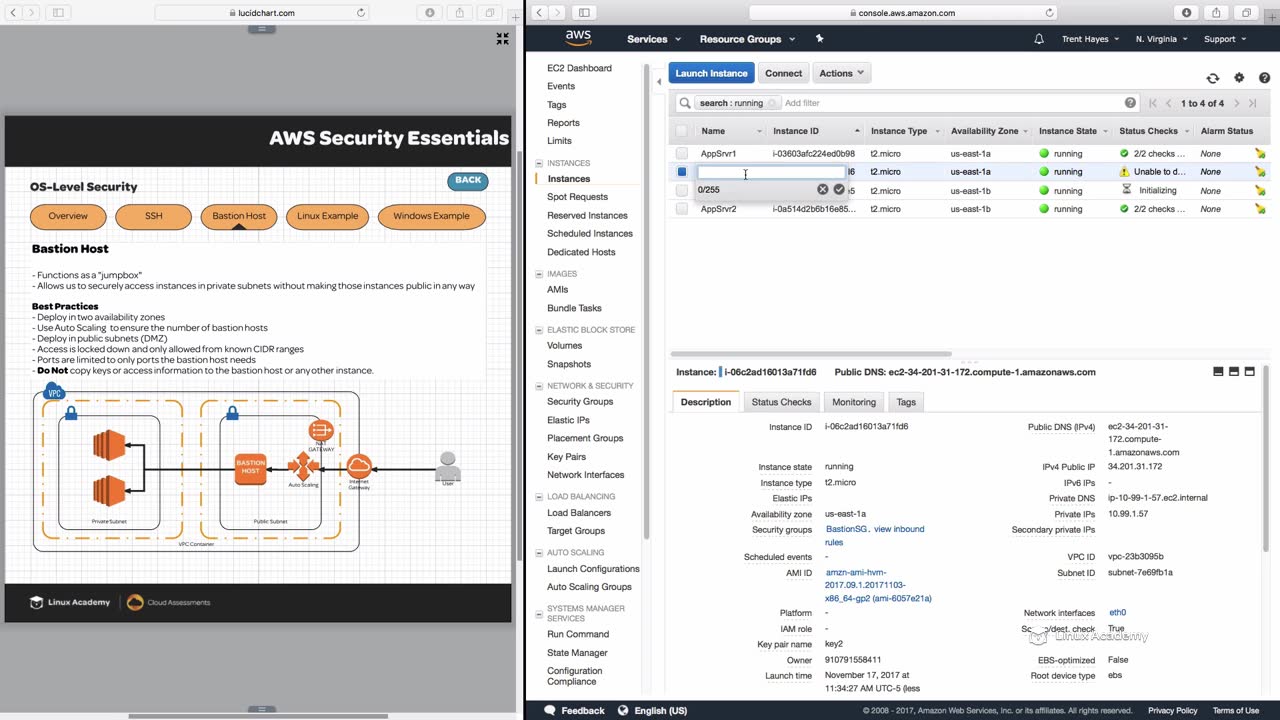Image resolution: width=1280 pixels, height=720 pixels.
Task: Collapse the LOAD BALANCING nav section
Action: point(540,497)
